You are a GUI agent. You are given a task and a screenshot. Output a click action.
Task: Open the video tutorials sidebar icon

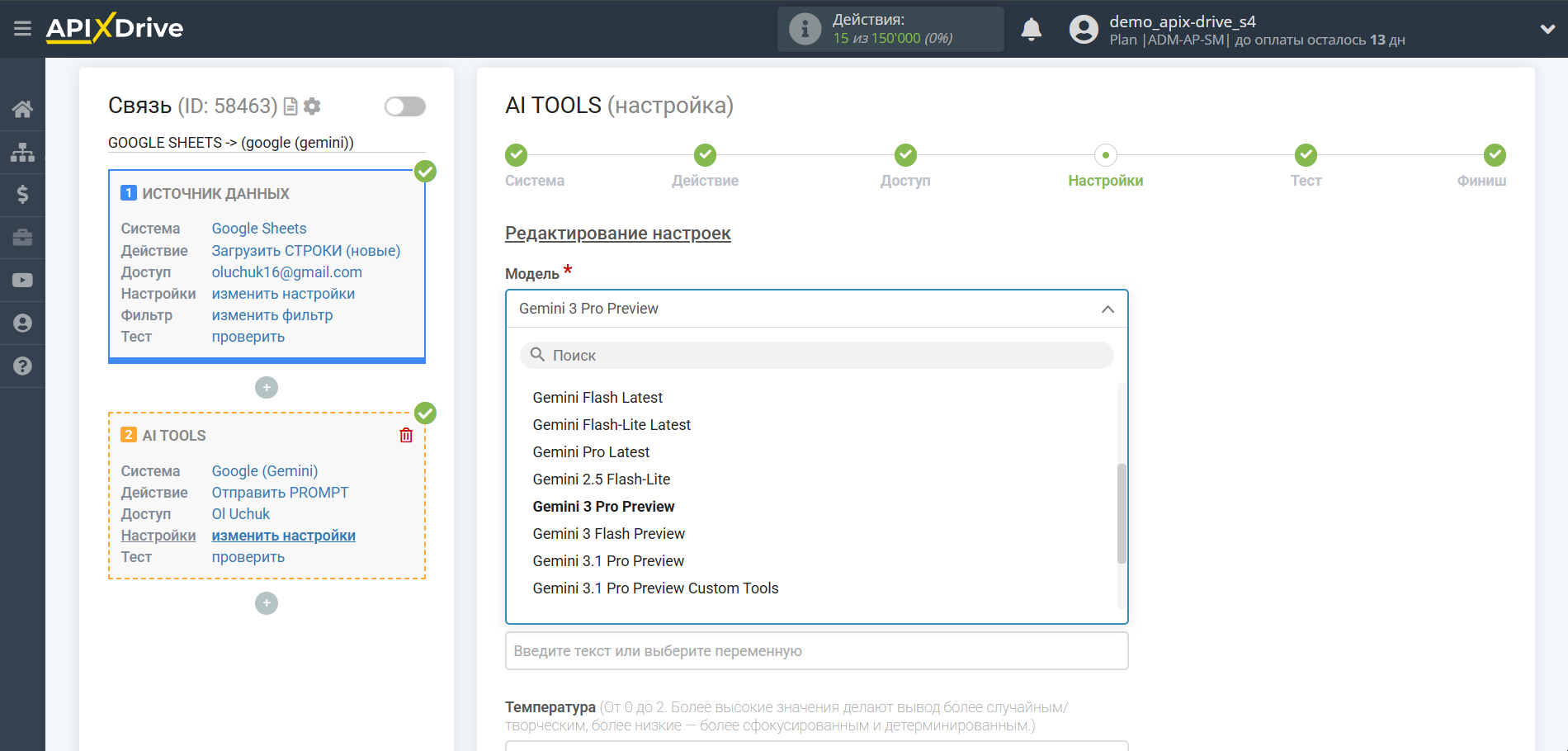(x=22, y=281)
